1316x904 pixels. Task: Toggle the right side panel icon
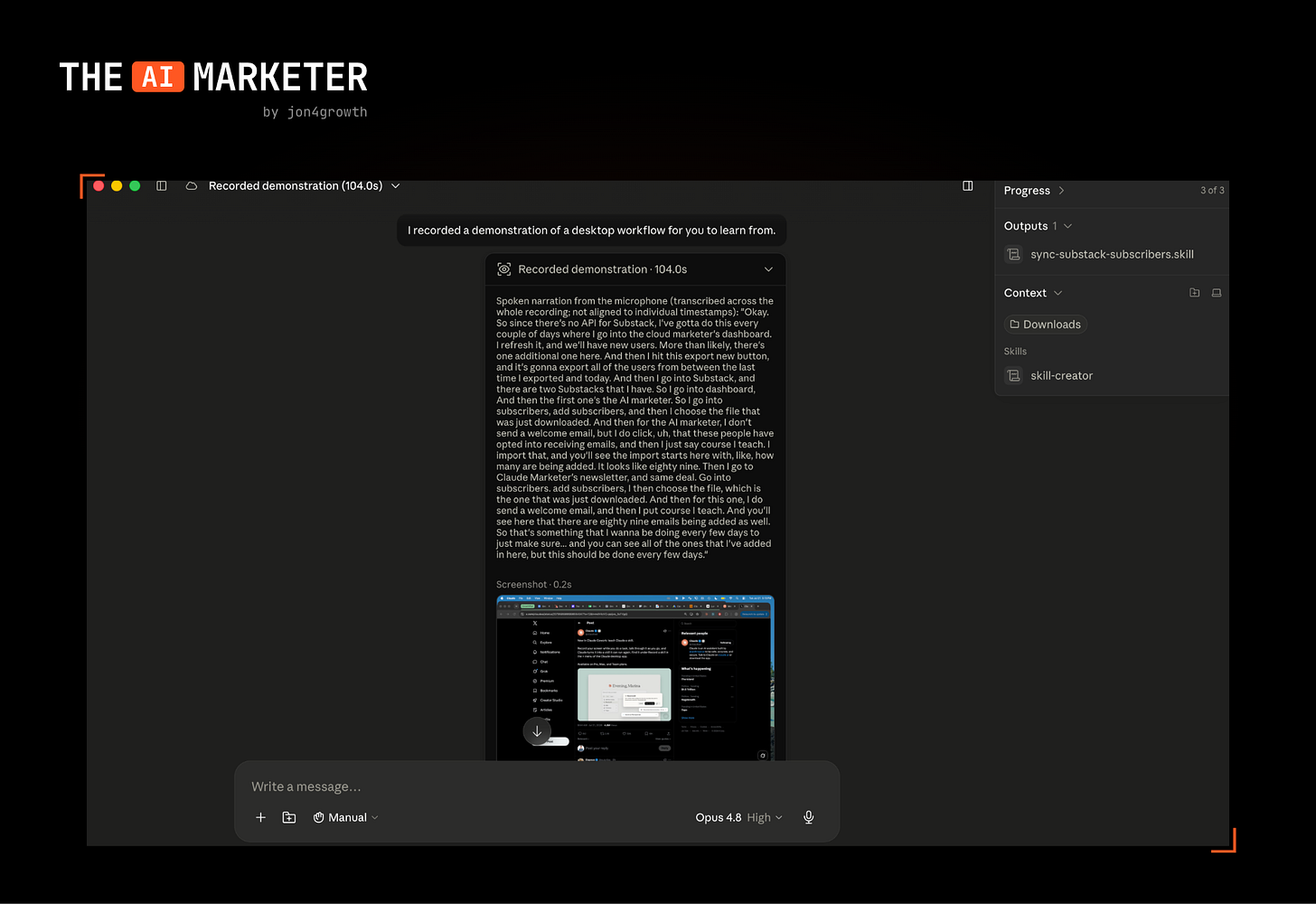968,186
